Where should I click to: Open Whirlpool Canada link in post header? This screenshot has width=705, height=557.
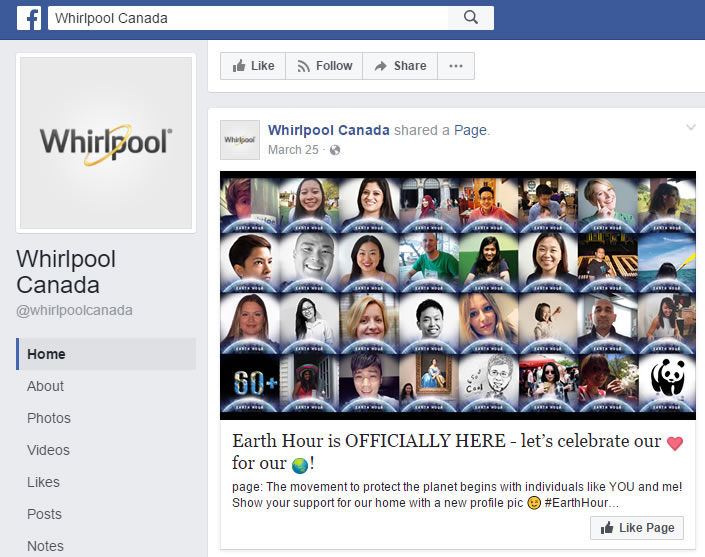click(x=329, y=130)
